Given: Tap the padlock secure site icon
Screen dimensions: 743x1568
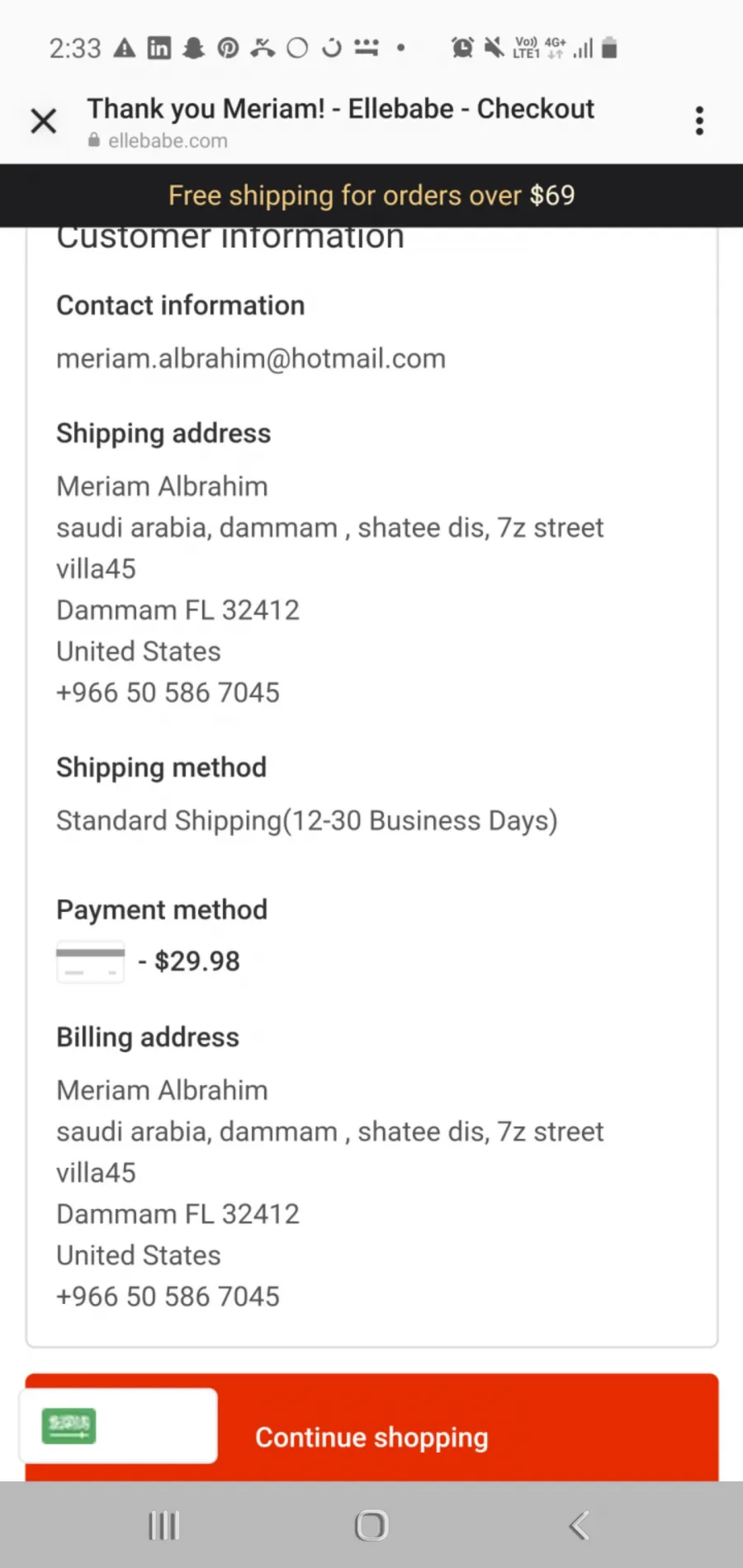Looking at the screenshot, I should (94, 140).
